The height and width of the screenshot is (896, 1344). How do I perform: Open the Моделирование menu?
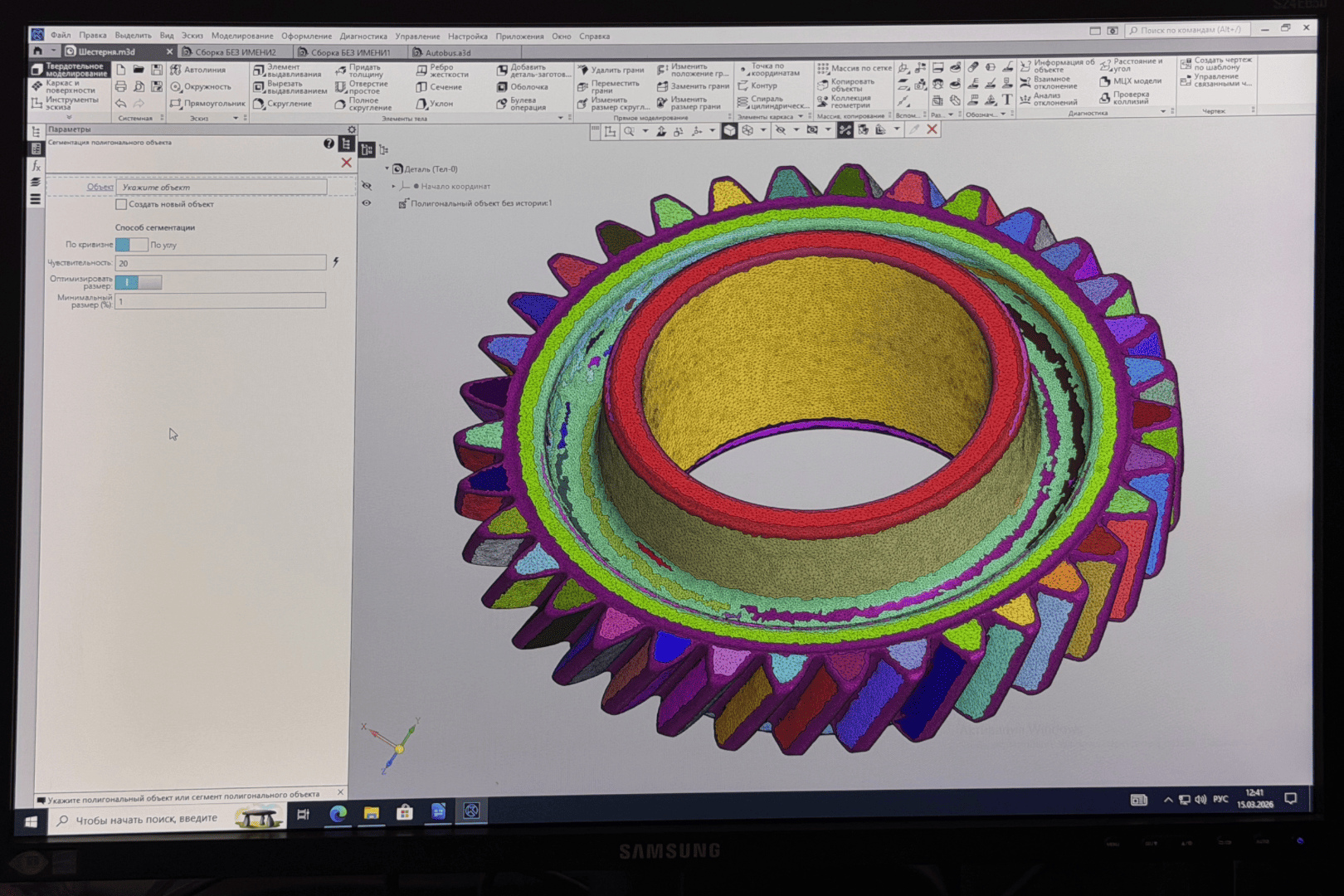click(241, 36)
